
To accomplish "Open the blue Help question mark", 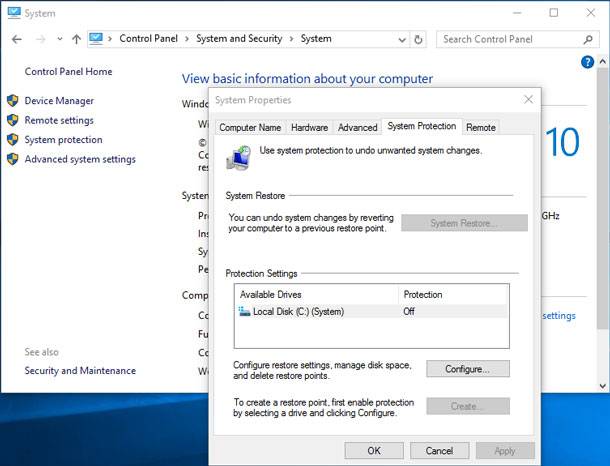I will (x=587, y=62).
